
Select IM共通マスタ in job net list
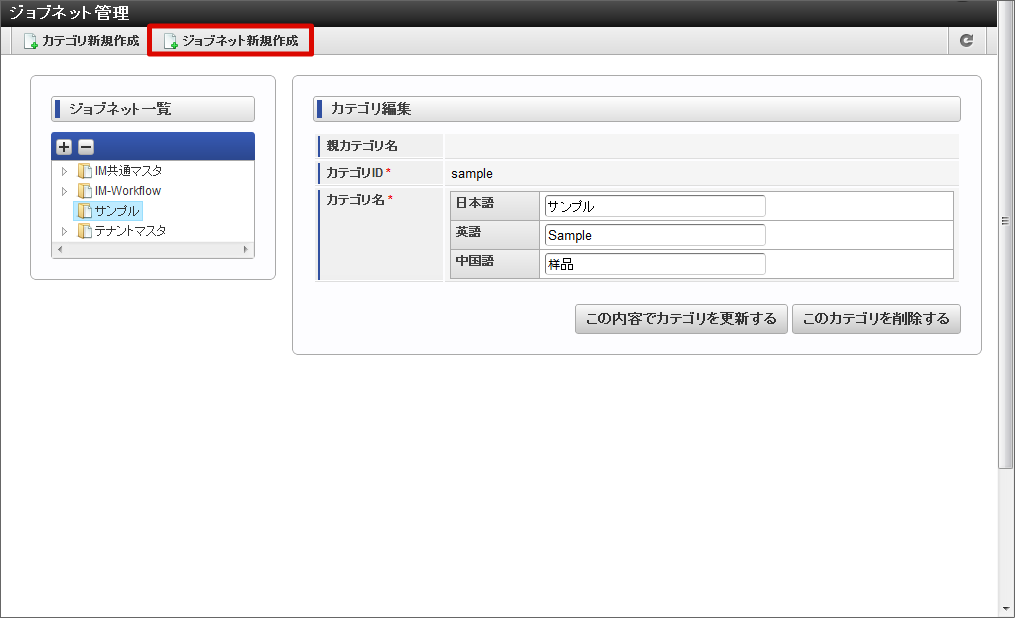pyautogui.click(x=128, y=171)
